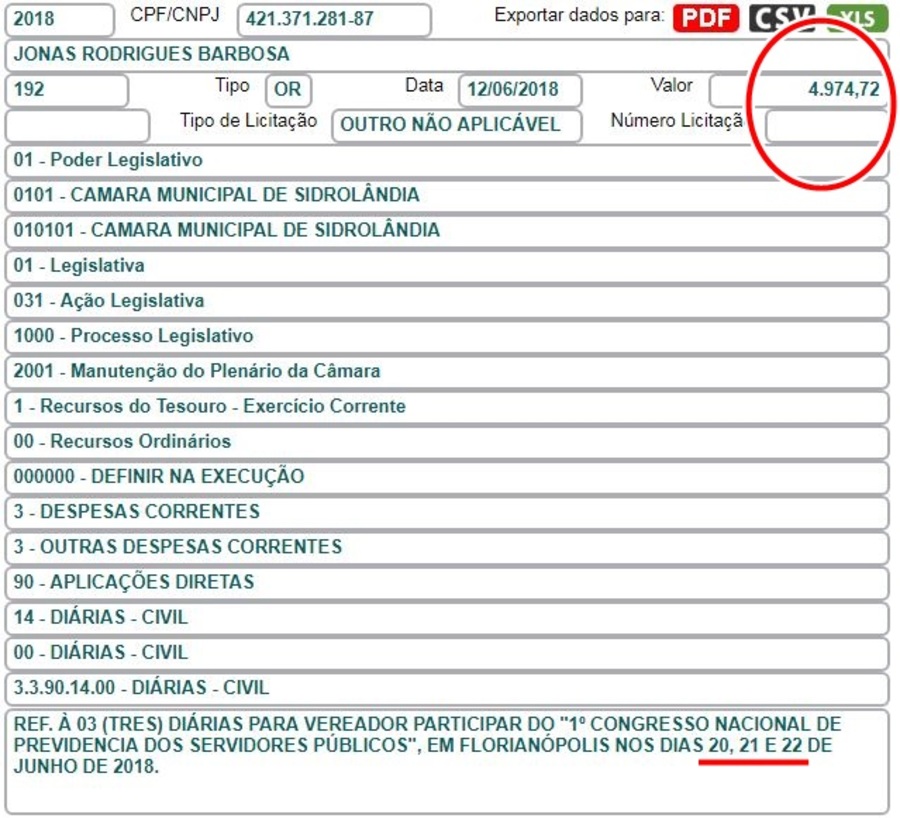The image size is (900, 818).
Task: Click the 031 - Ação Legislativa row
Action: (445, 301)
